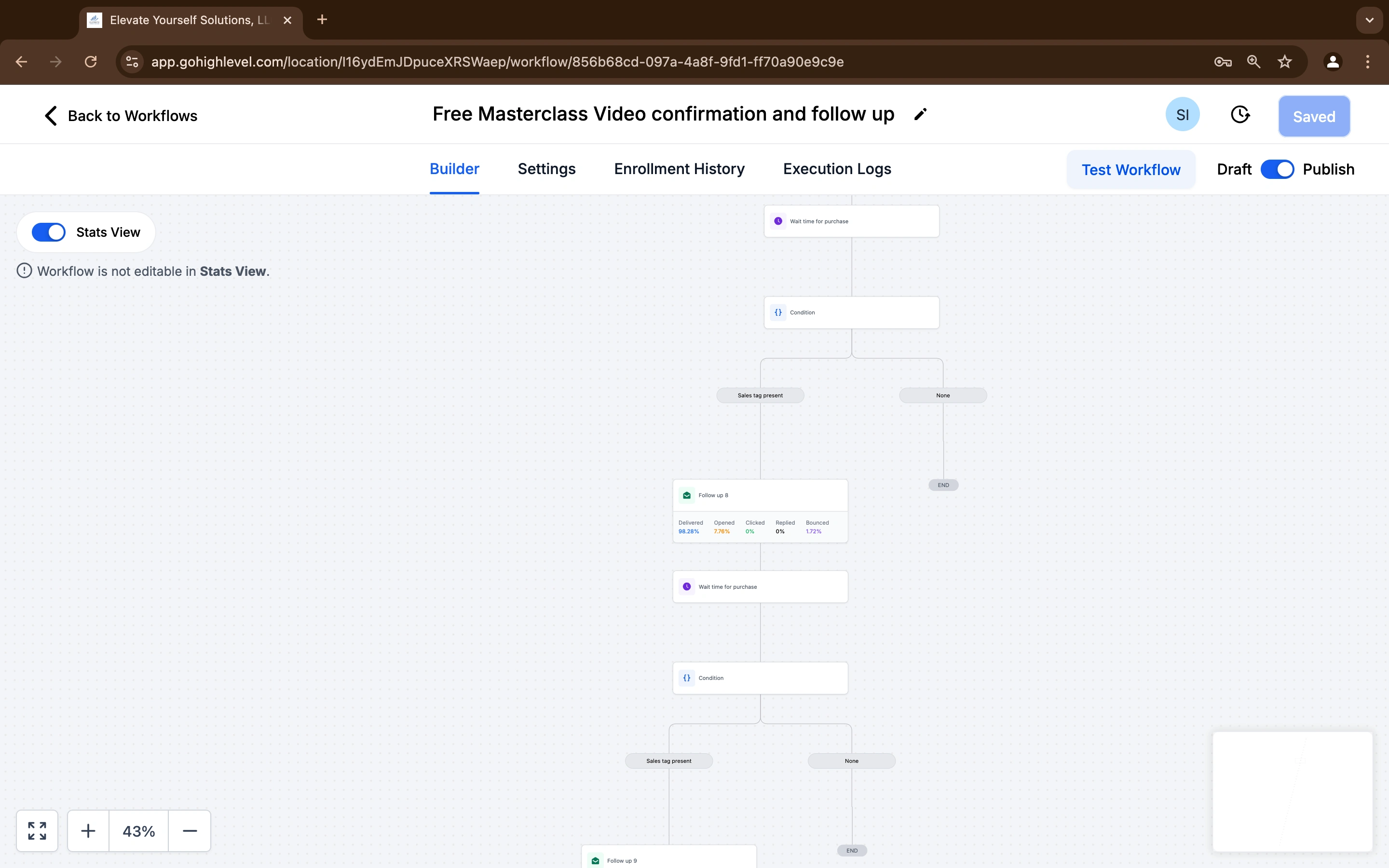The width and height of the screenshot is (1389, 868).
Task: Toggle the Draft/Publish switch
Action: pos(1277,169)
